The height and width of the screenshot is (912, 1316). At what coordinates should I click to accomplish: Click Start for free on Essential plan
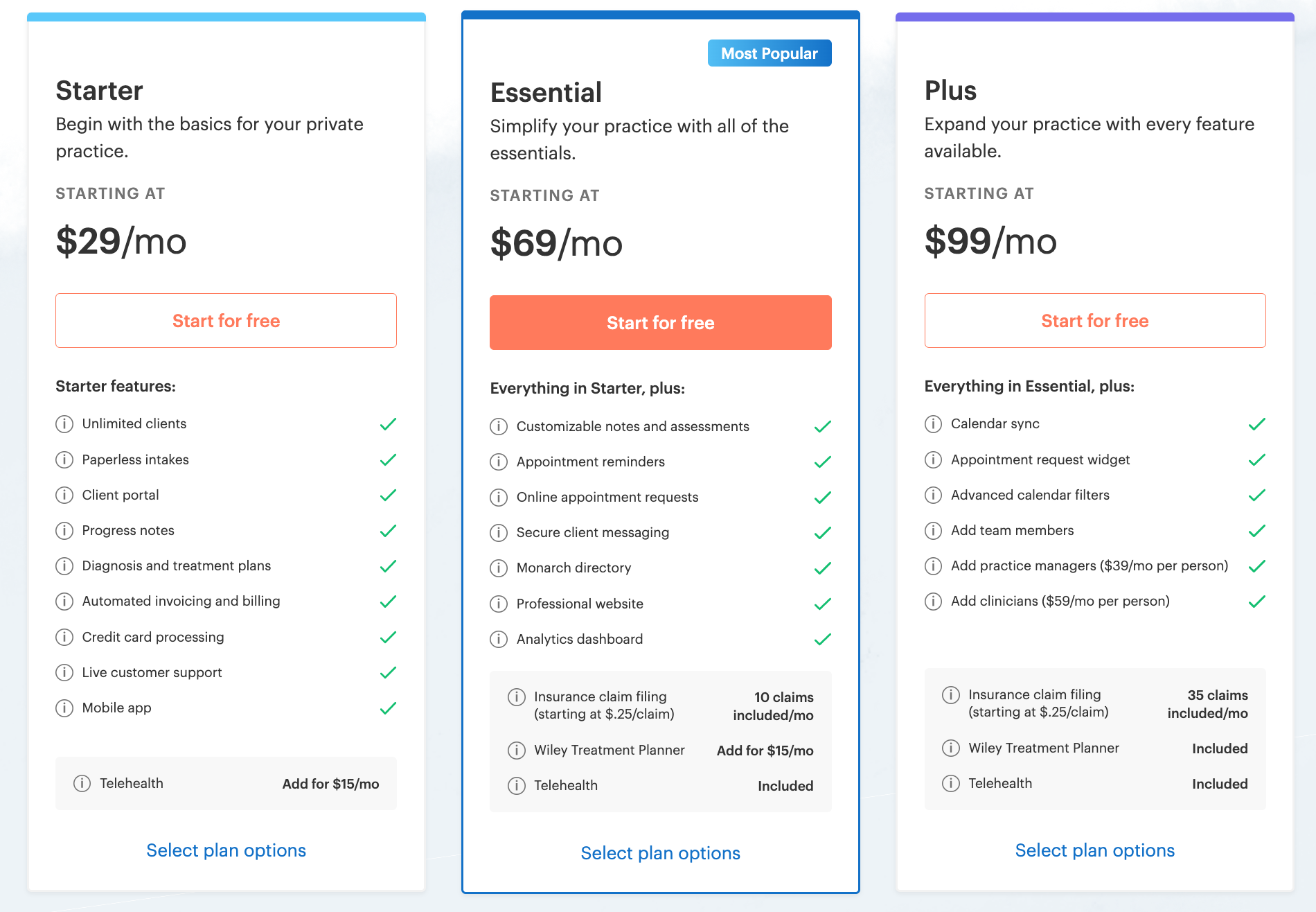[x=661, y=323]
